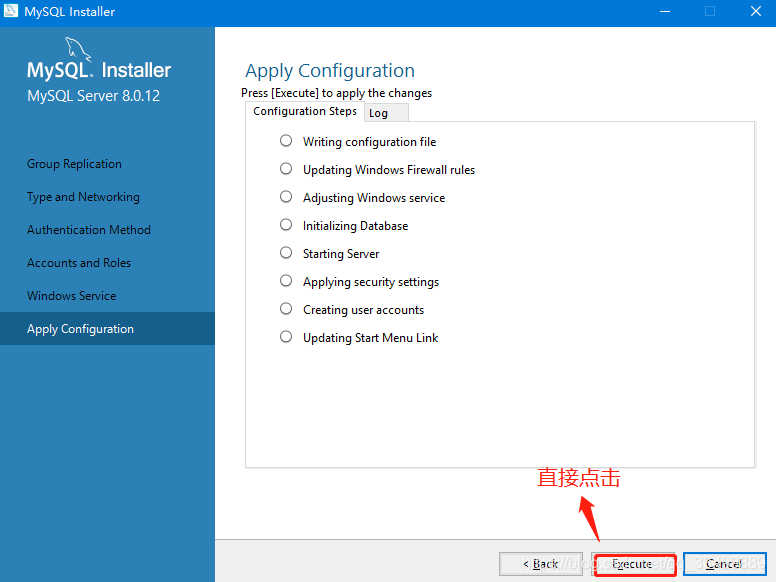
Task: Click the Execute button
Action: (633, 564)
